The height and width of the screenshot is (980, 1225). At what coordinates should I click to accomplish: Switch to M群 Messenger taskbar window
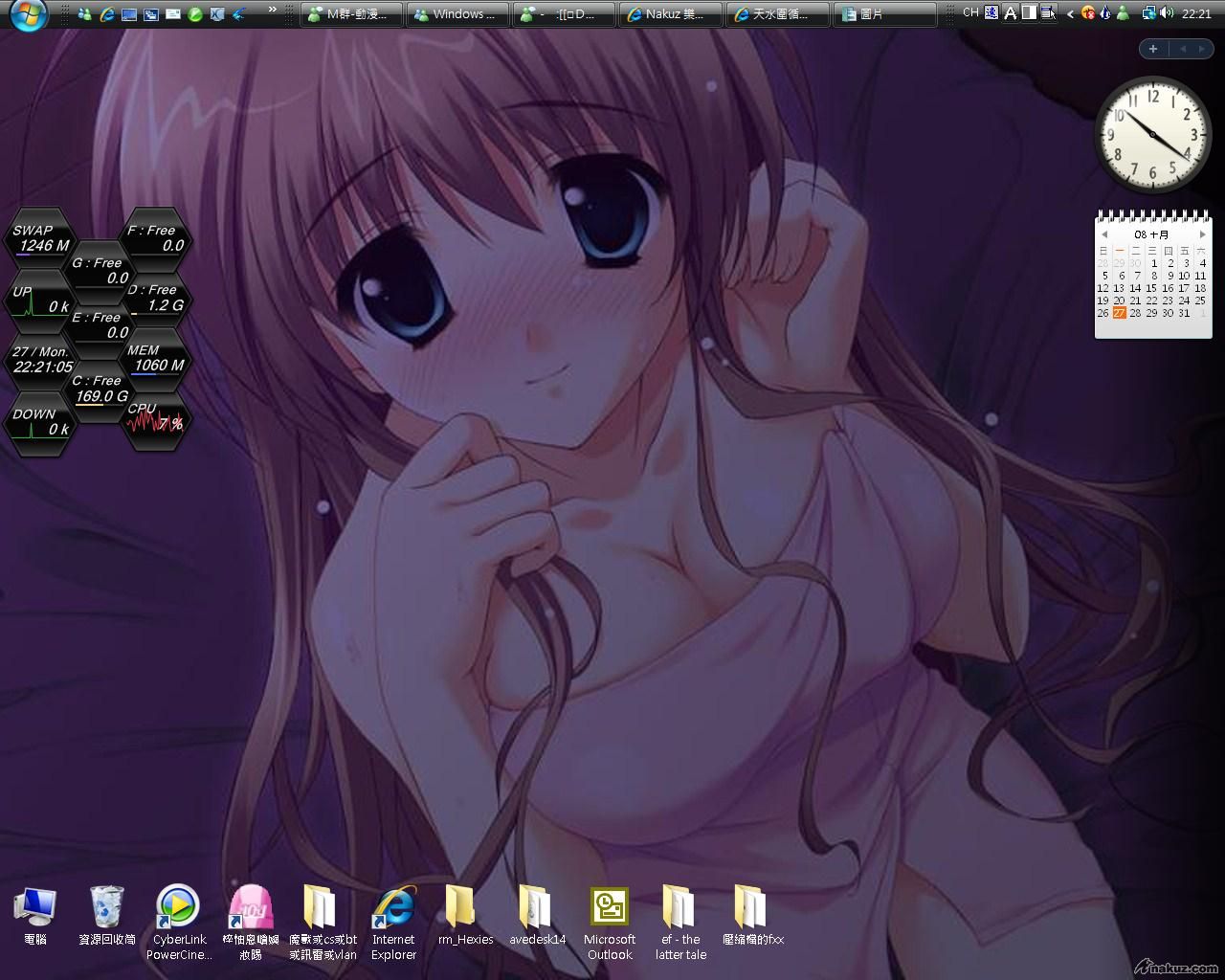tap(351, 14)
